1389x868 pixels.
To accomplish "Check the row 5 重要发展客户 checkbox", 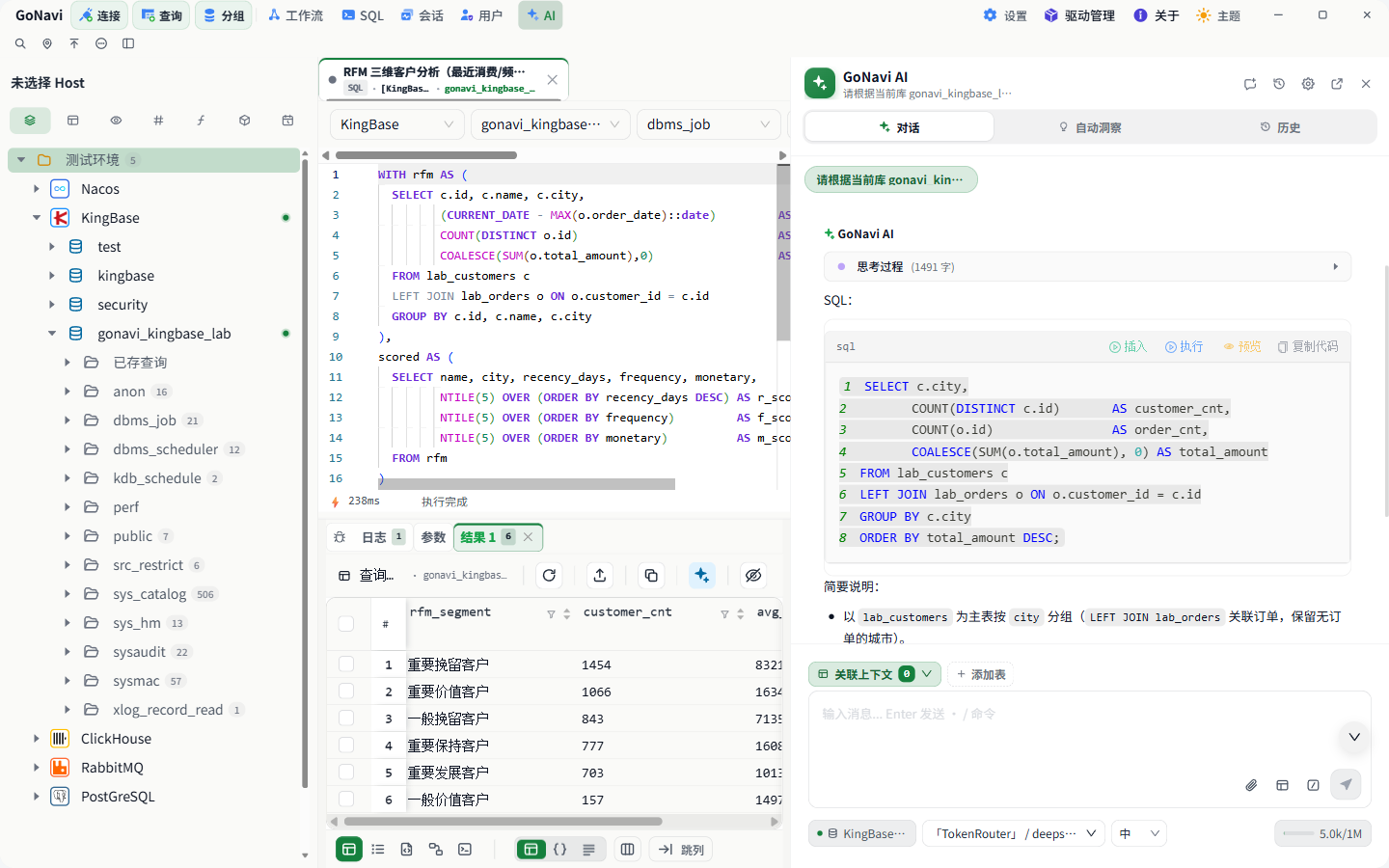I will click(346, 773).
